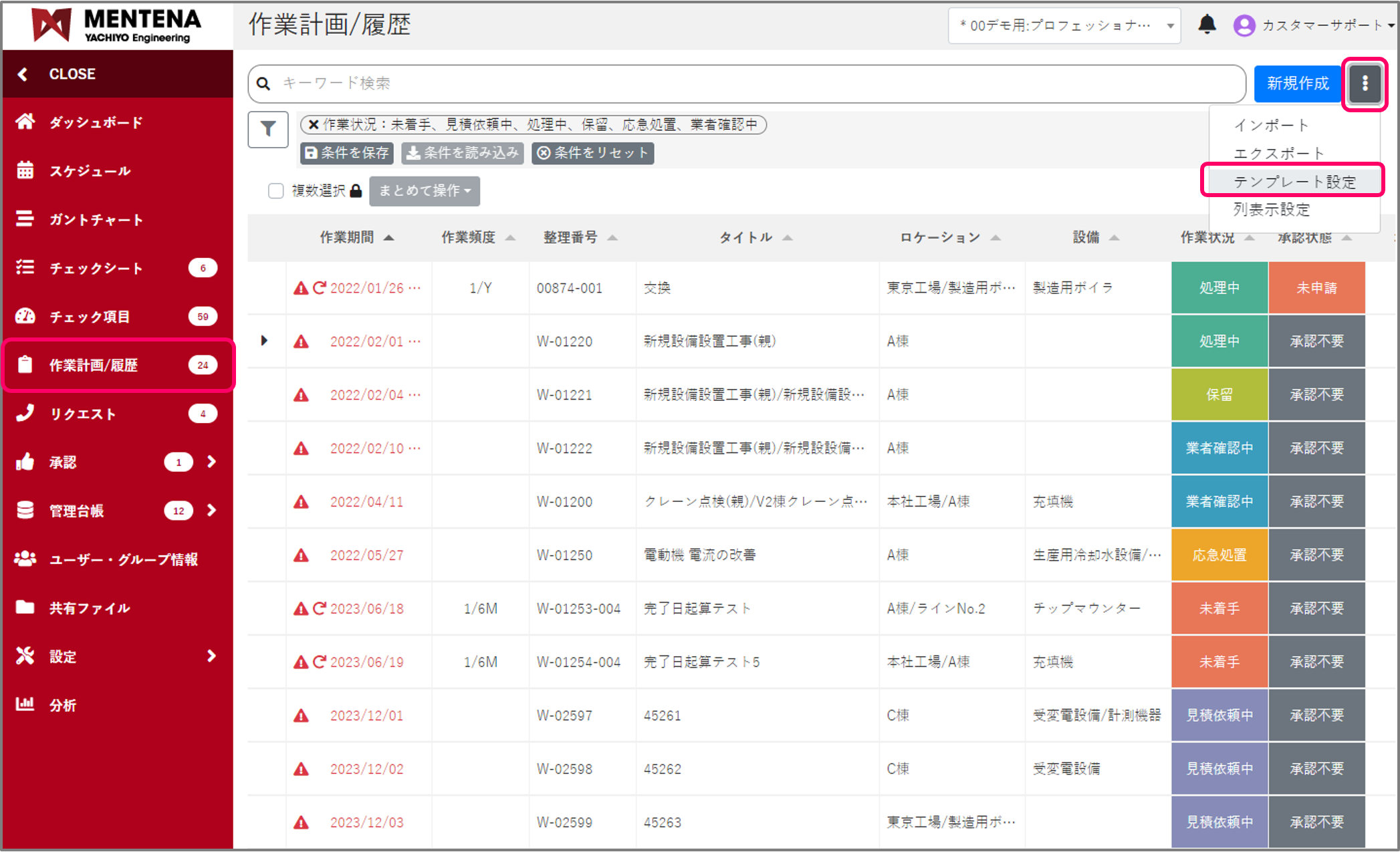This screenshot has height=852, width=1400.
Task: Click the notification bell icon
Action: tap(1206, 25)
